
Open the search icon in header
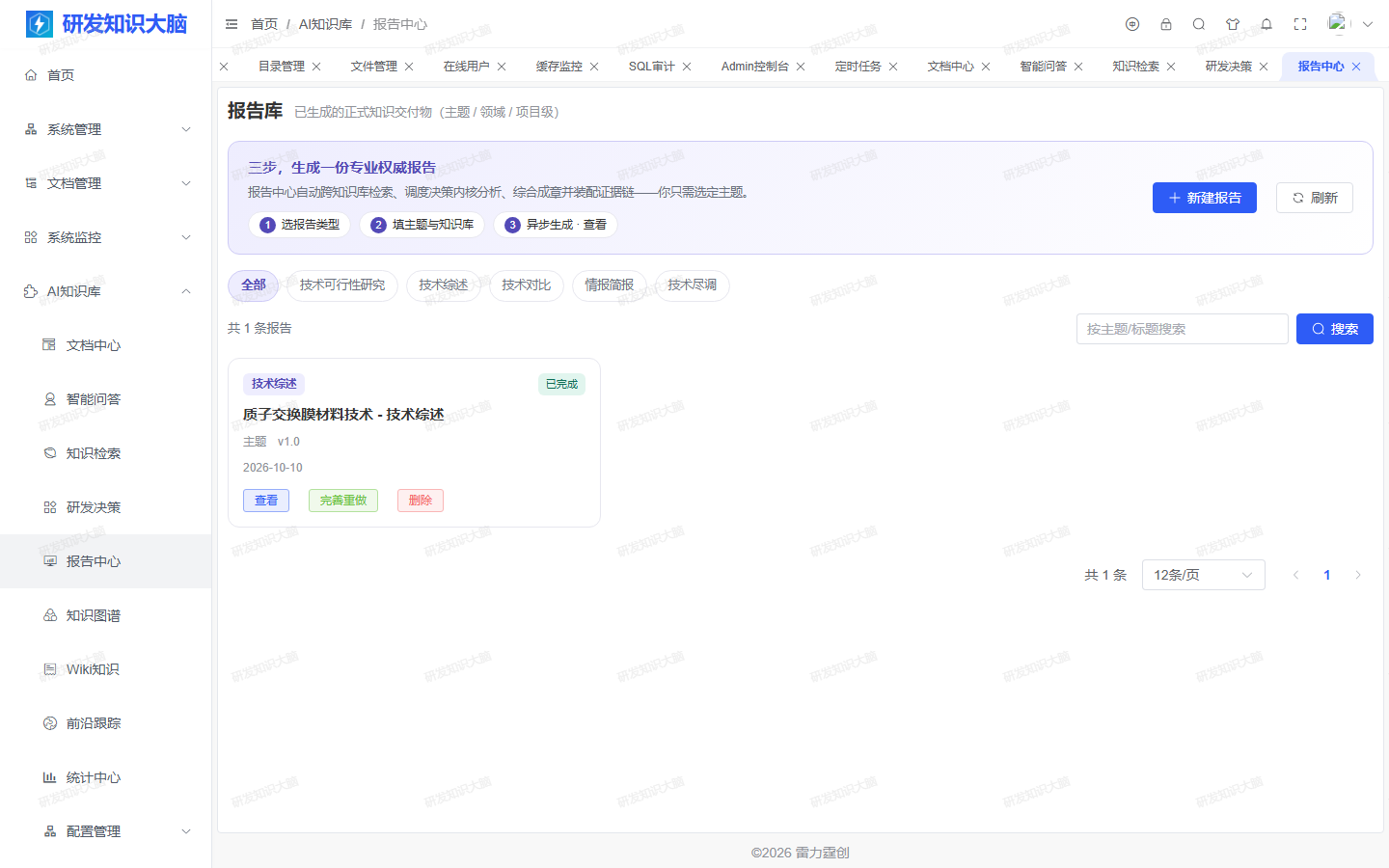click(x=1199, y=24)
